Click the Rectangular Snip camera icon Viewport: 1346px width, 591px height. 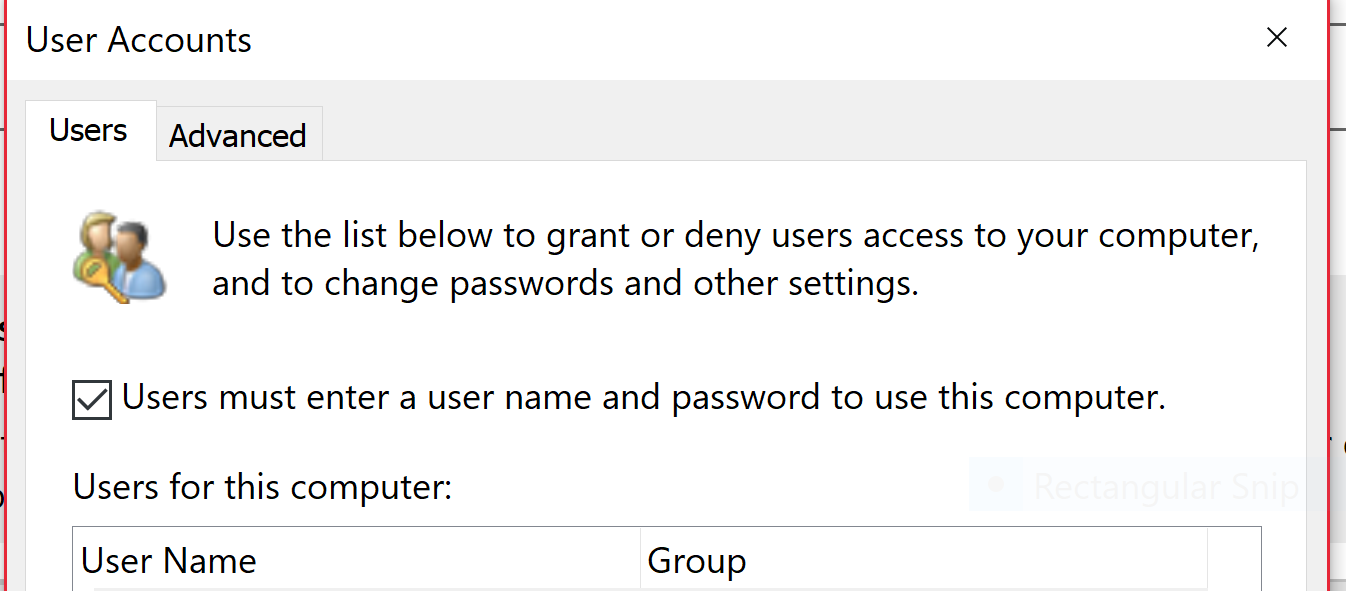[996, 484]
